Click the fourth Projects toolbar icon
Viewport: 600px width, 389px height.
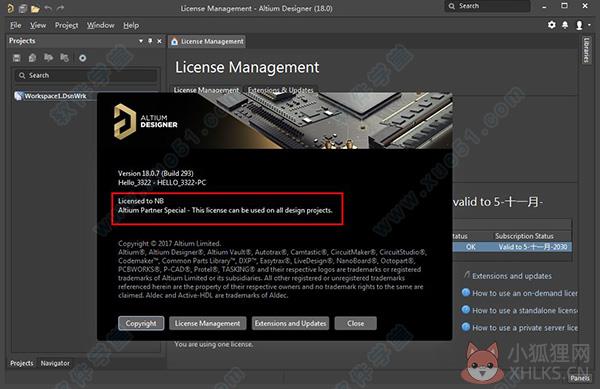(64, 58)
